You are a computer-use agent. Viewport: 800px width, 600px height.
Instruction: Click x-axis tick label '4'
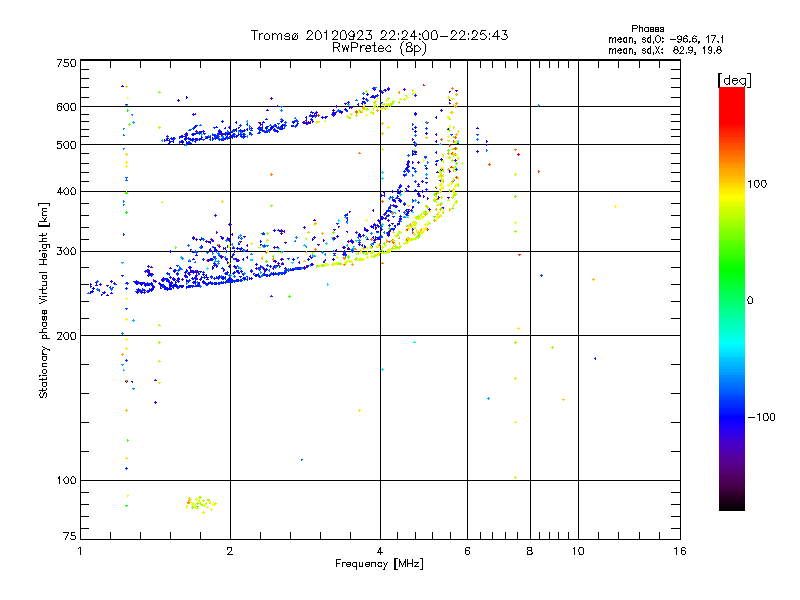point(380,551)
